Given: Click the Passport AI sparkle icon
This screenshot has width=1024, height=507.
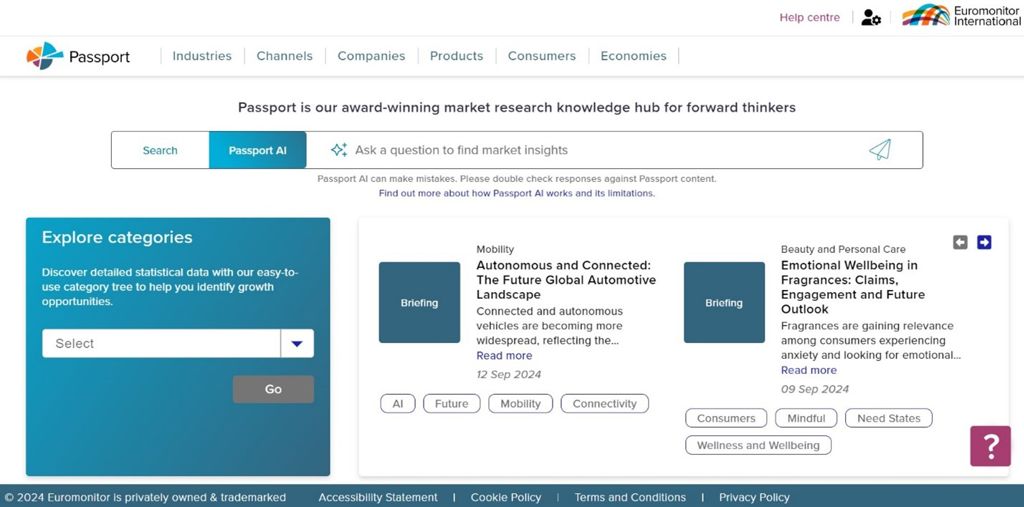Looking at the screenshot, I should tap(338, 150).
